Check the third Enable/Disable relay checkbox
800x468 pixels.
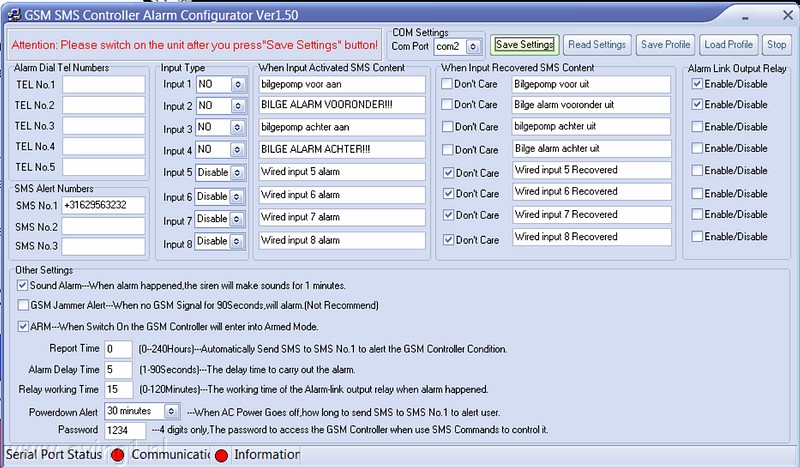click(x=697, y=127)
